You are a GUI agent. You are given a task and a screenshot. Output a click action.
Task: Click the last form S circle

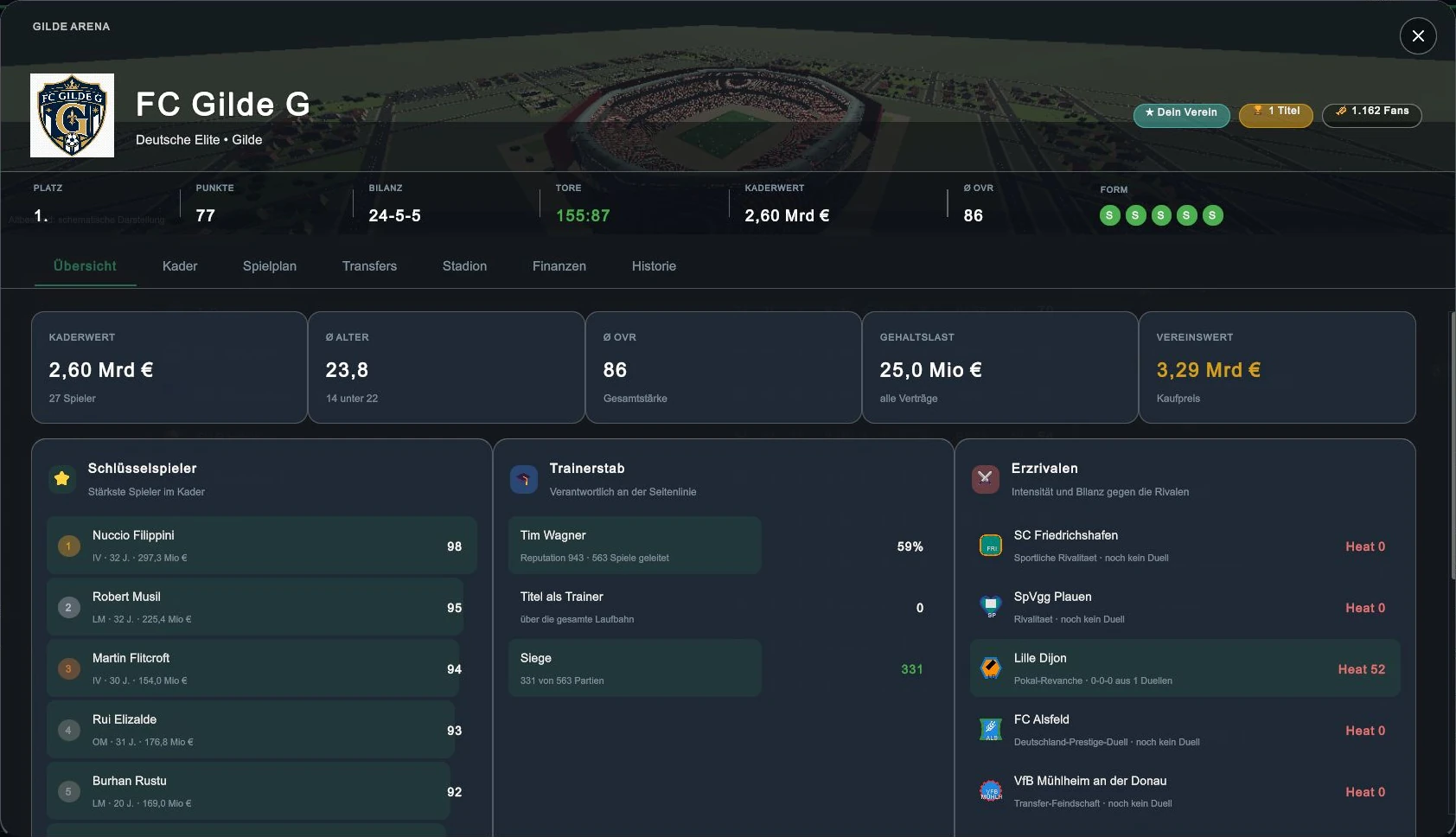coord(1213,215)
